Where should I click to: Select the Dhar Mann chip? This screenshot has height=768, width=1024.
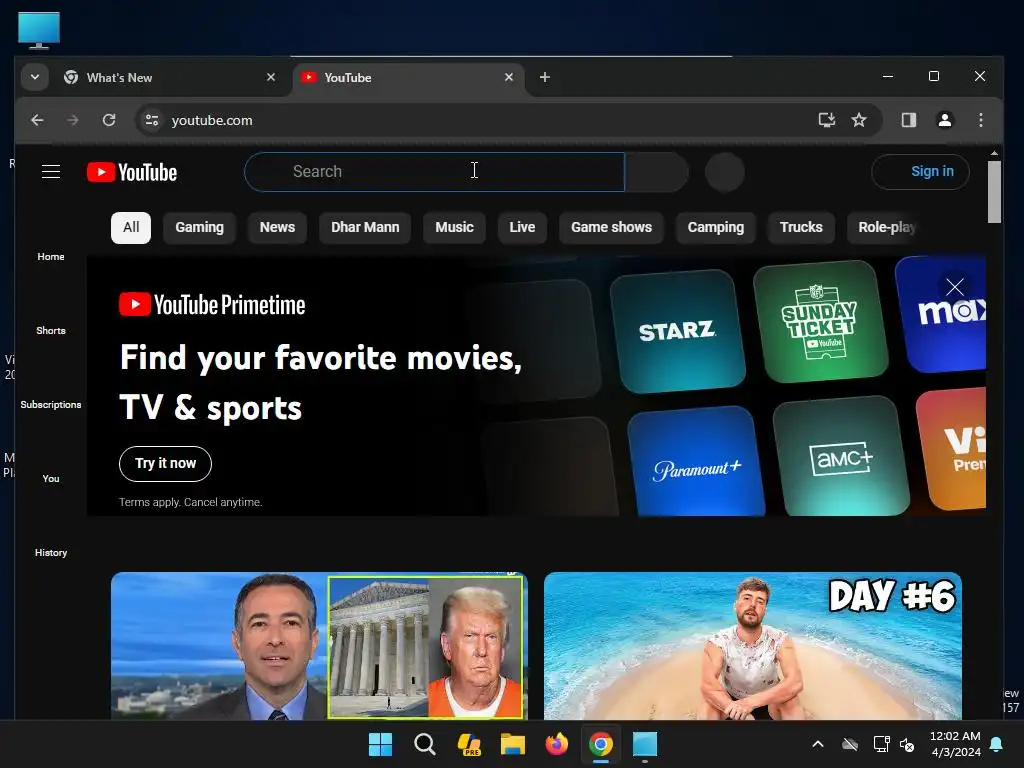[365, 227]
